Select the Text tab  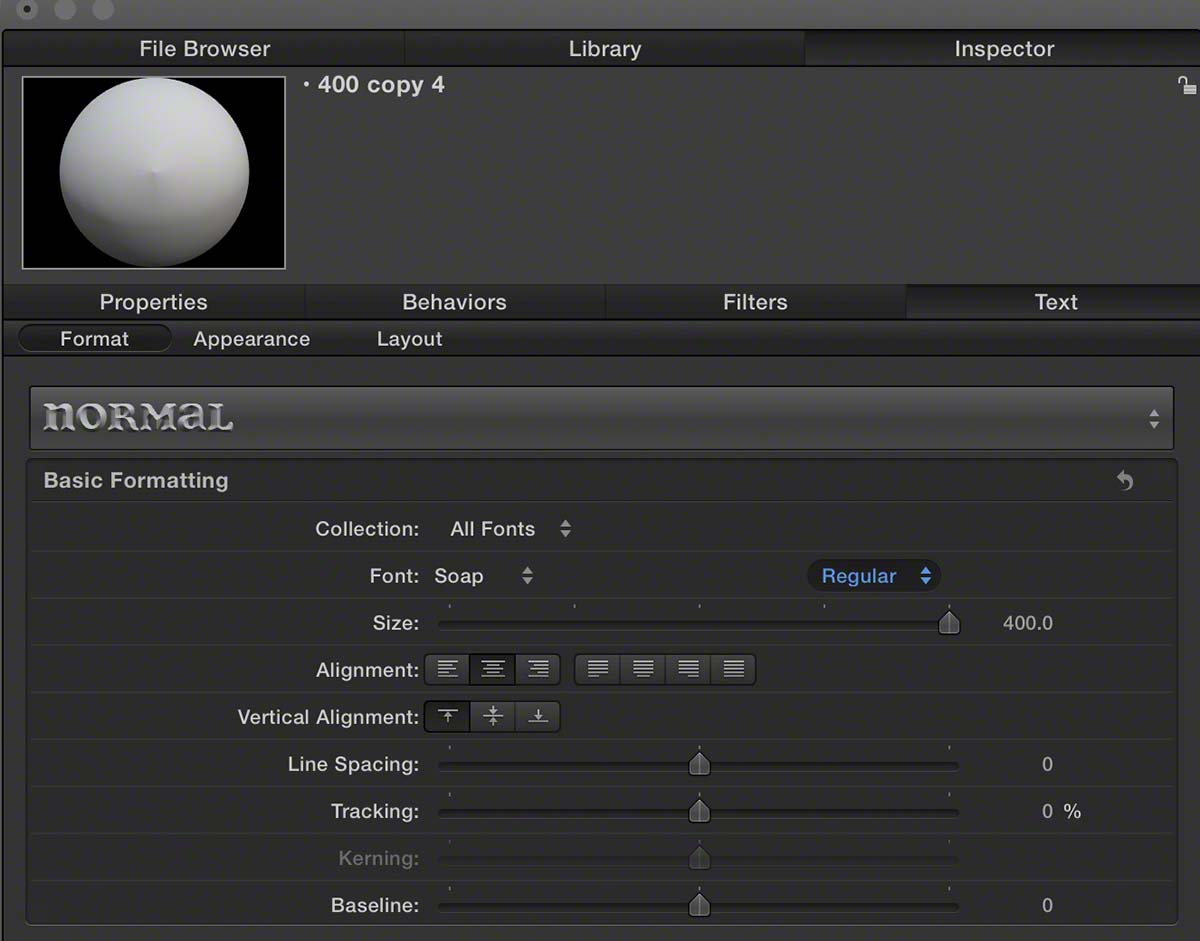pyautogui.click(x=1055, y=302)
